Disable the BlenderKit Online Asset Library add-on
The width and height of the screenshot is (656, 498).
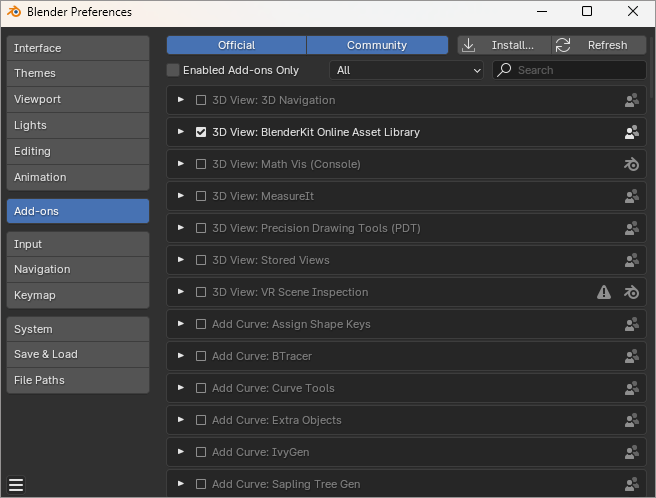pyautogui.click(x=201, y=132)
